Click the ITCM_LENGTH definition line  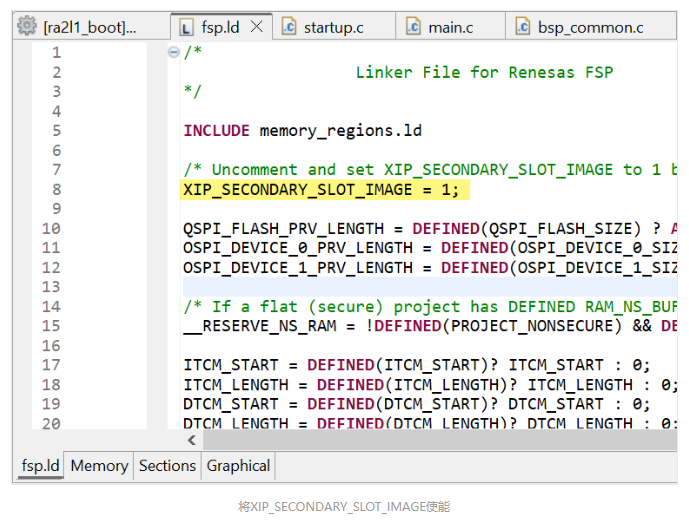[x=430, y=385]
